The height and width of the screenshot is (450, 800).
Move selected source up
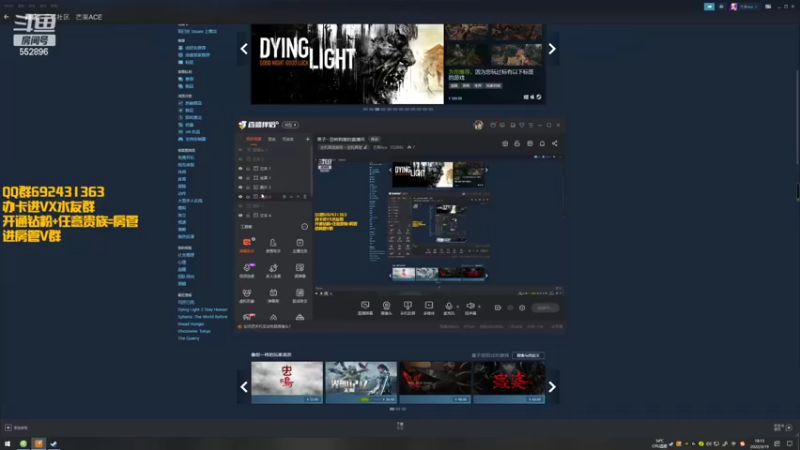tap(291, 196)
